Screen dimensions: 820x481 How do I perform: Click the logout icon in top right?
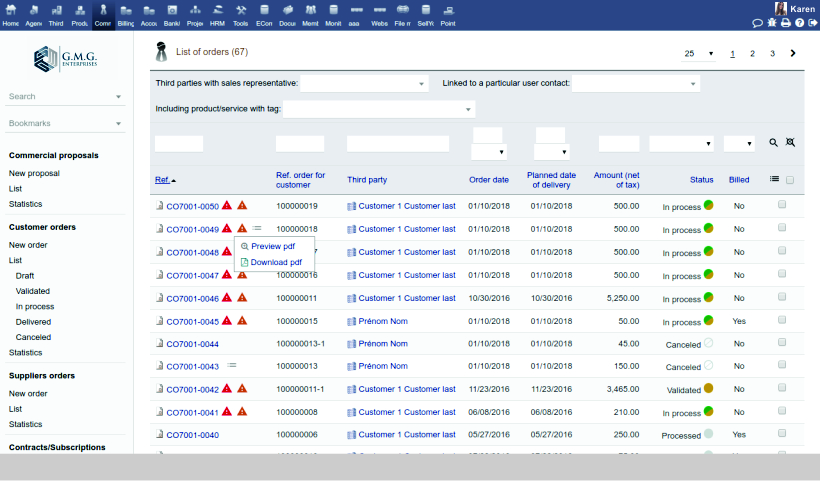pos(812,23)
